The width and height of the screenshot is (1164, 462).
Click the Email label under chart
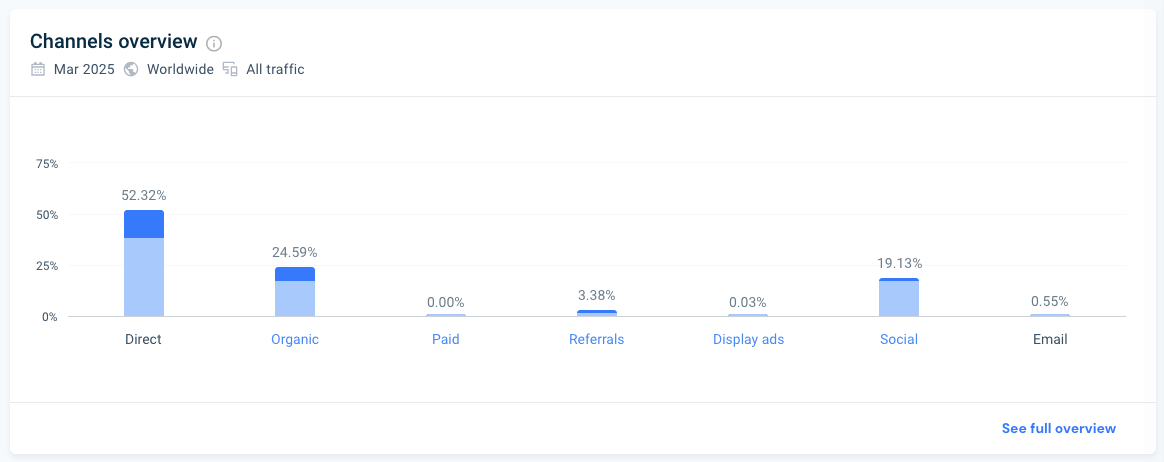pyautogui.click(x=1050, y=339)
